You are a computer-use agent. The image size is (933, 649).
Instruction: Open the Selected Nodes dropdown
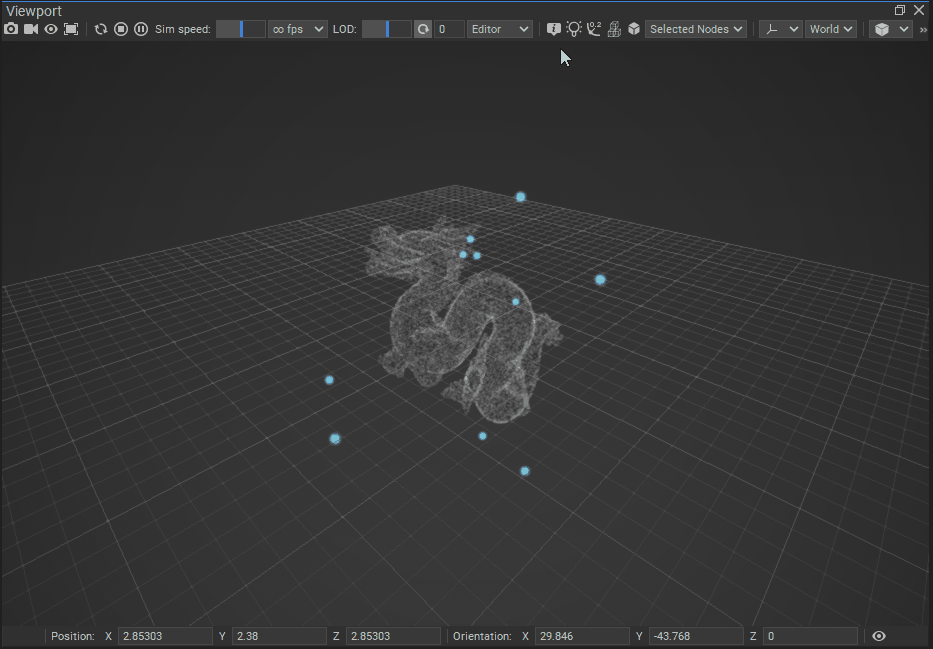click(x=696, y=29)
